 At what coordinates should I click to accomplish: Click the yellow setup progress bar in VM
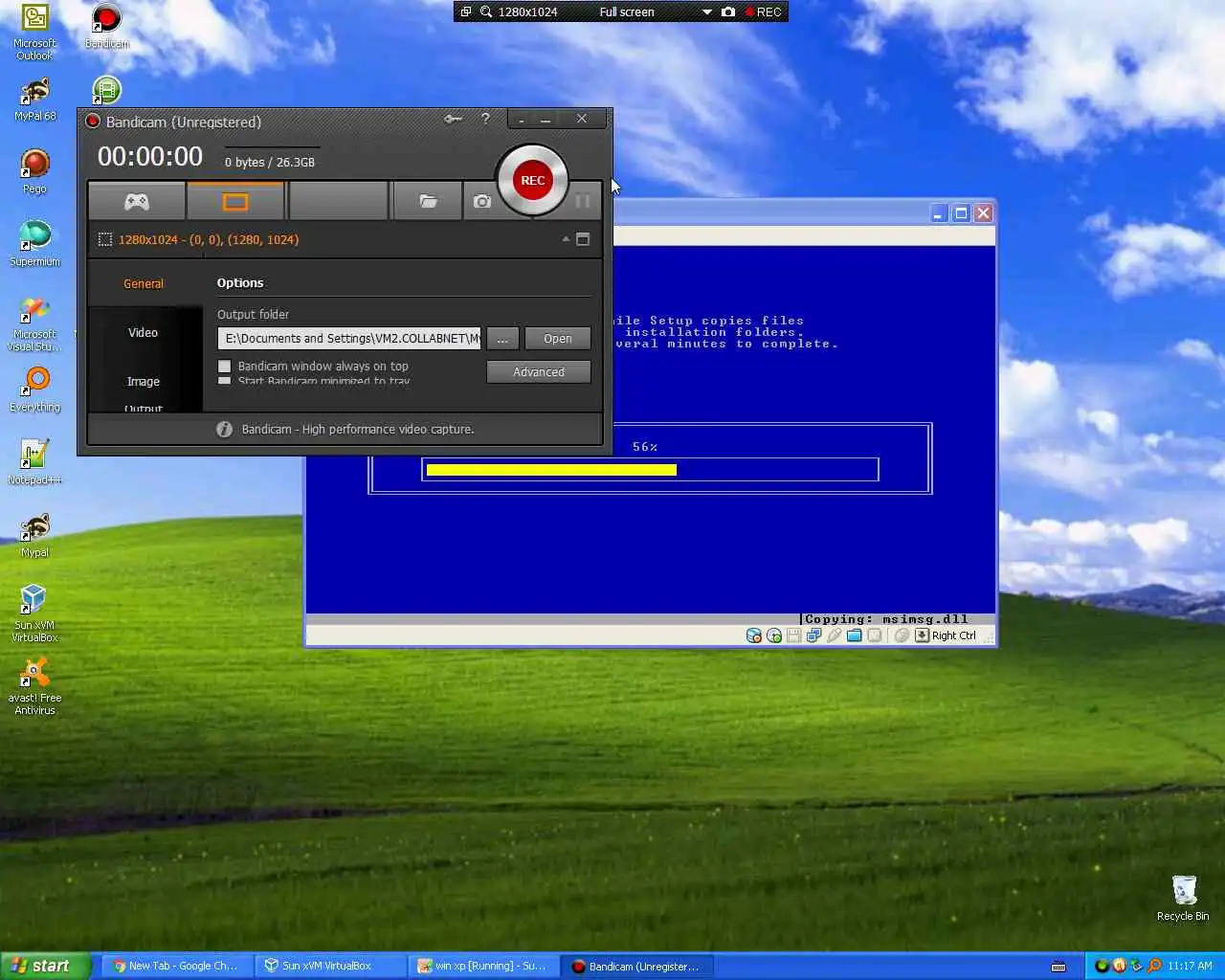(x=551, y=470)
